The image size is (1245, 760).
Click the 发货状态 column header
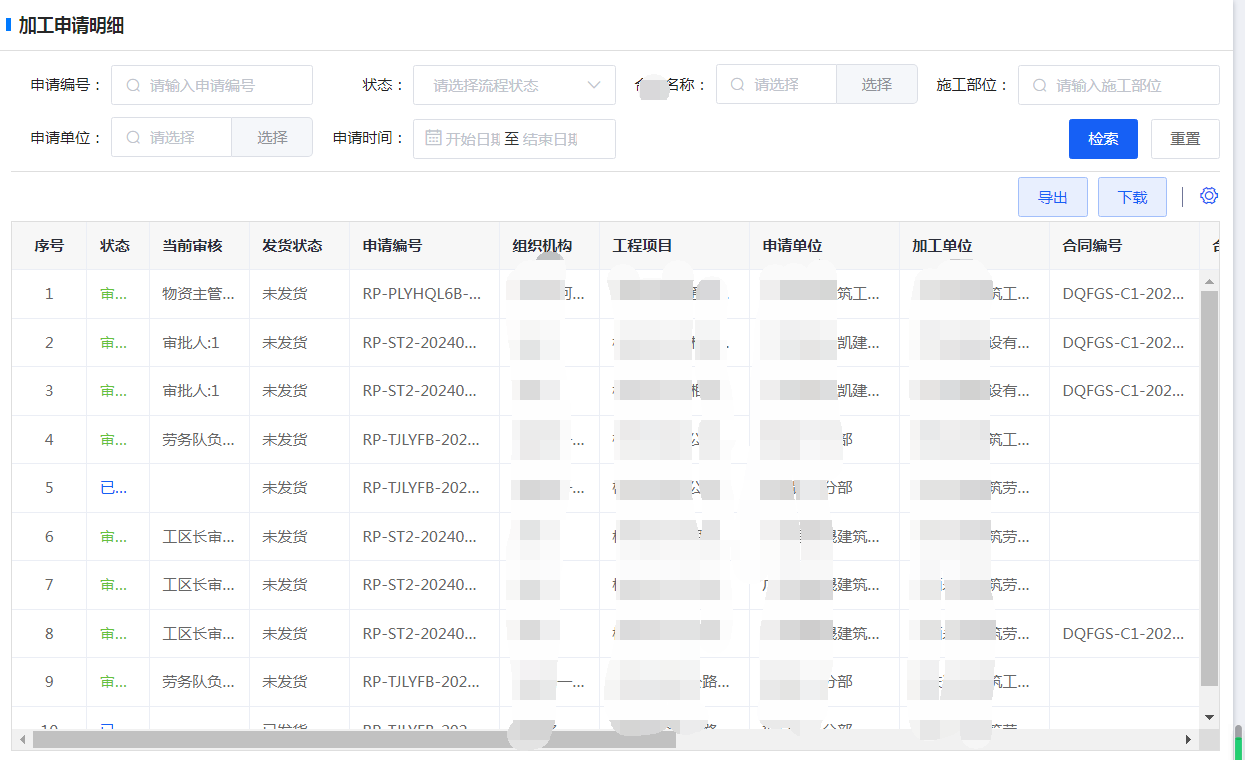pyautogui.click(x=292, y=246)
